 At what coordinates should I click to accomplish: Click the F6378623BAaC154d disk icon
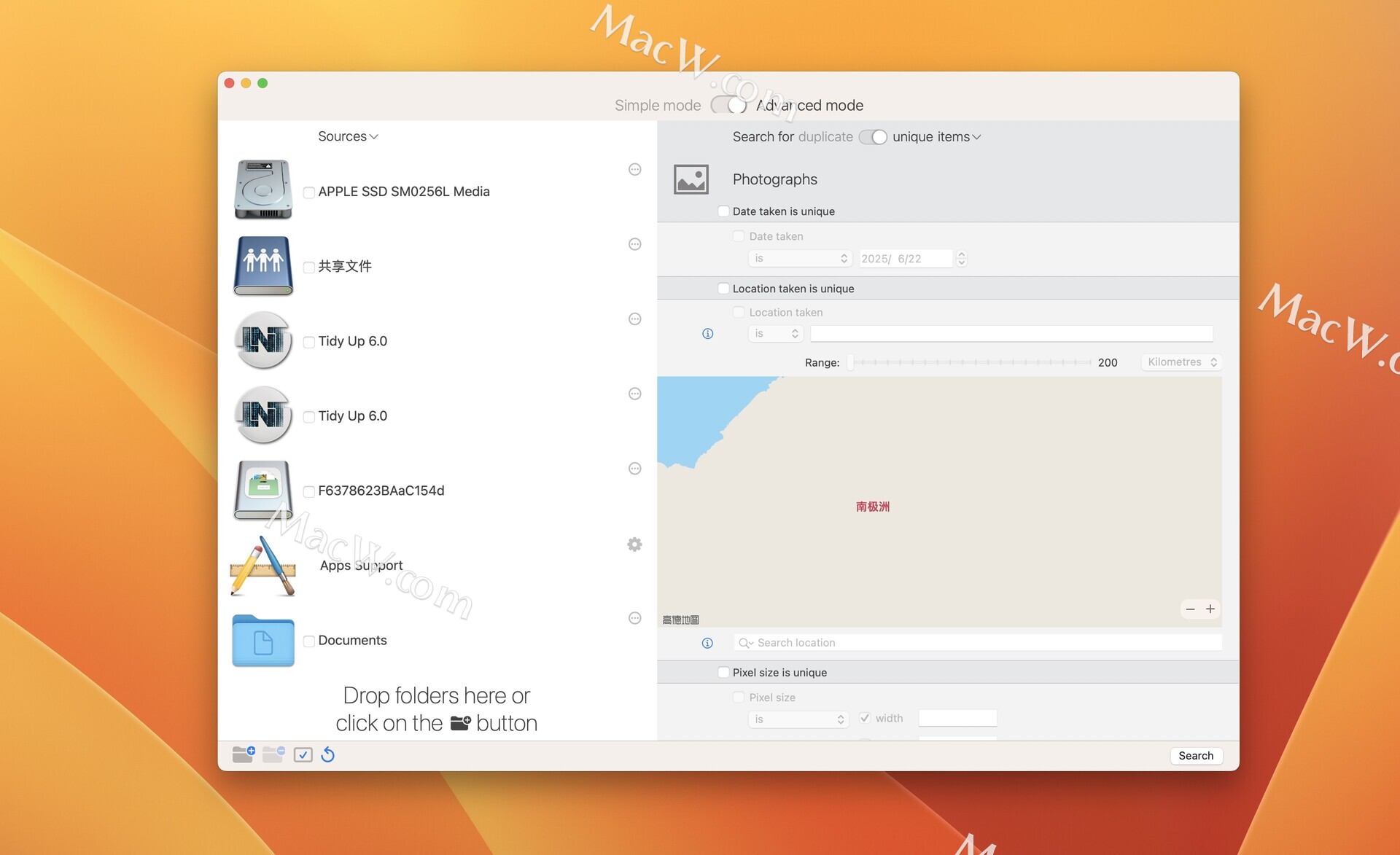click(263, 490)
